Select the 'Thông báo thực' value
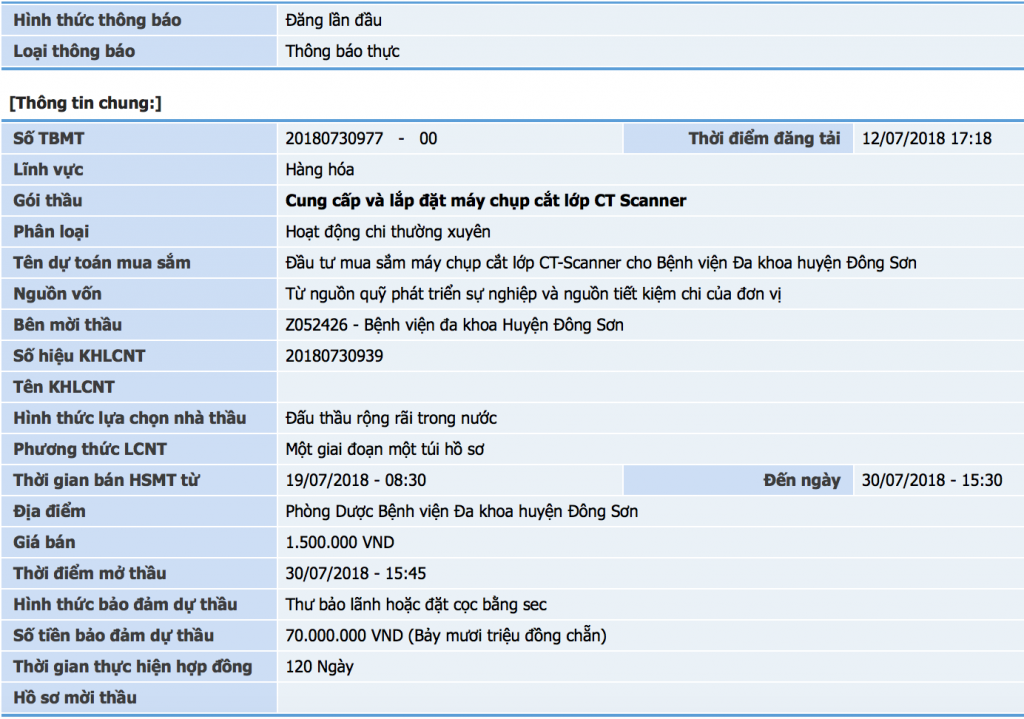1024x719 pixels. 342,52
